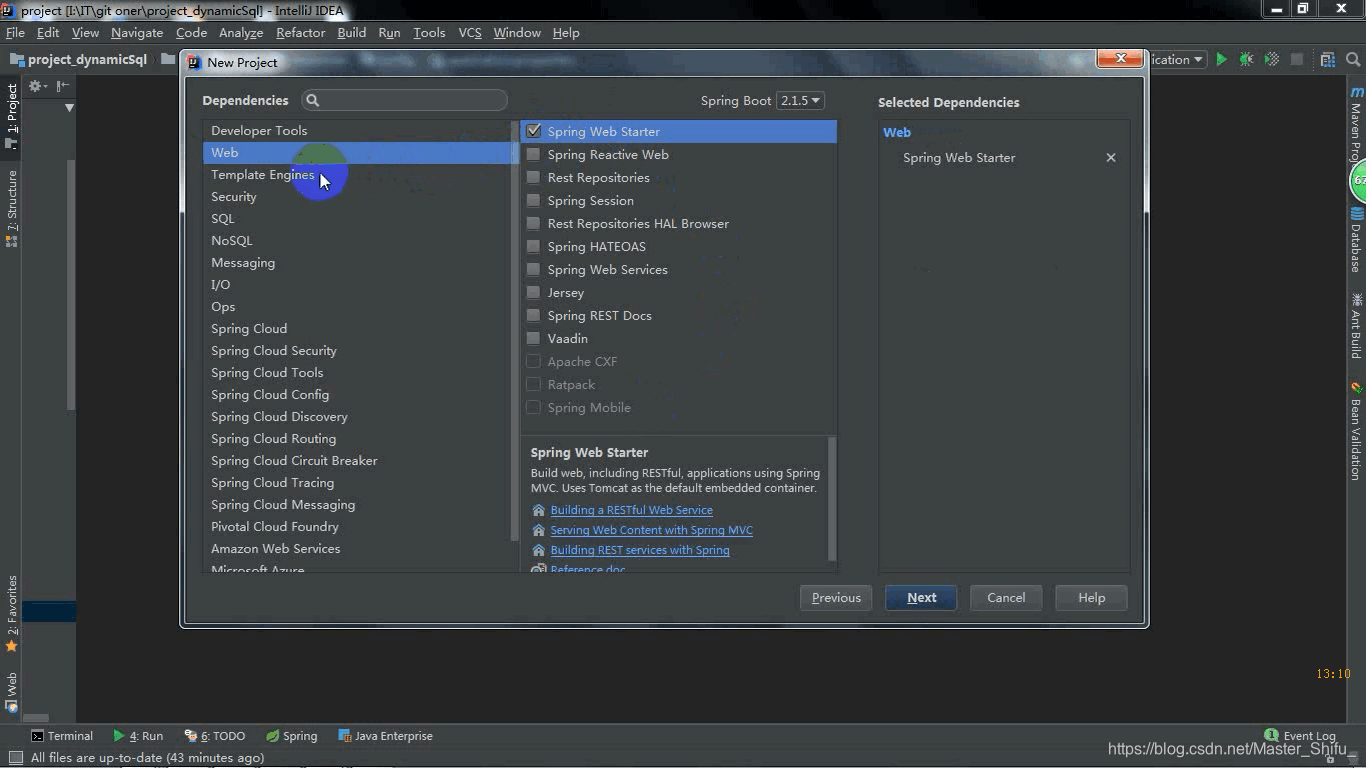Viewport: 1366px width, 768px height.
Task: Enable the Jersey dependency
Action: (534, 292)
